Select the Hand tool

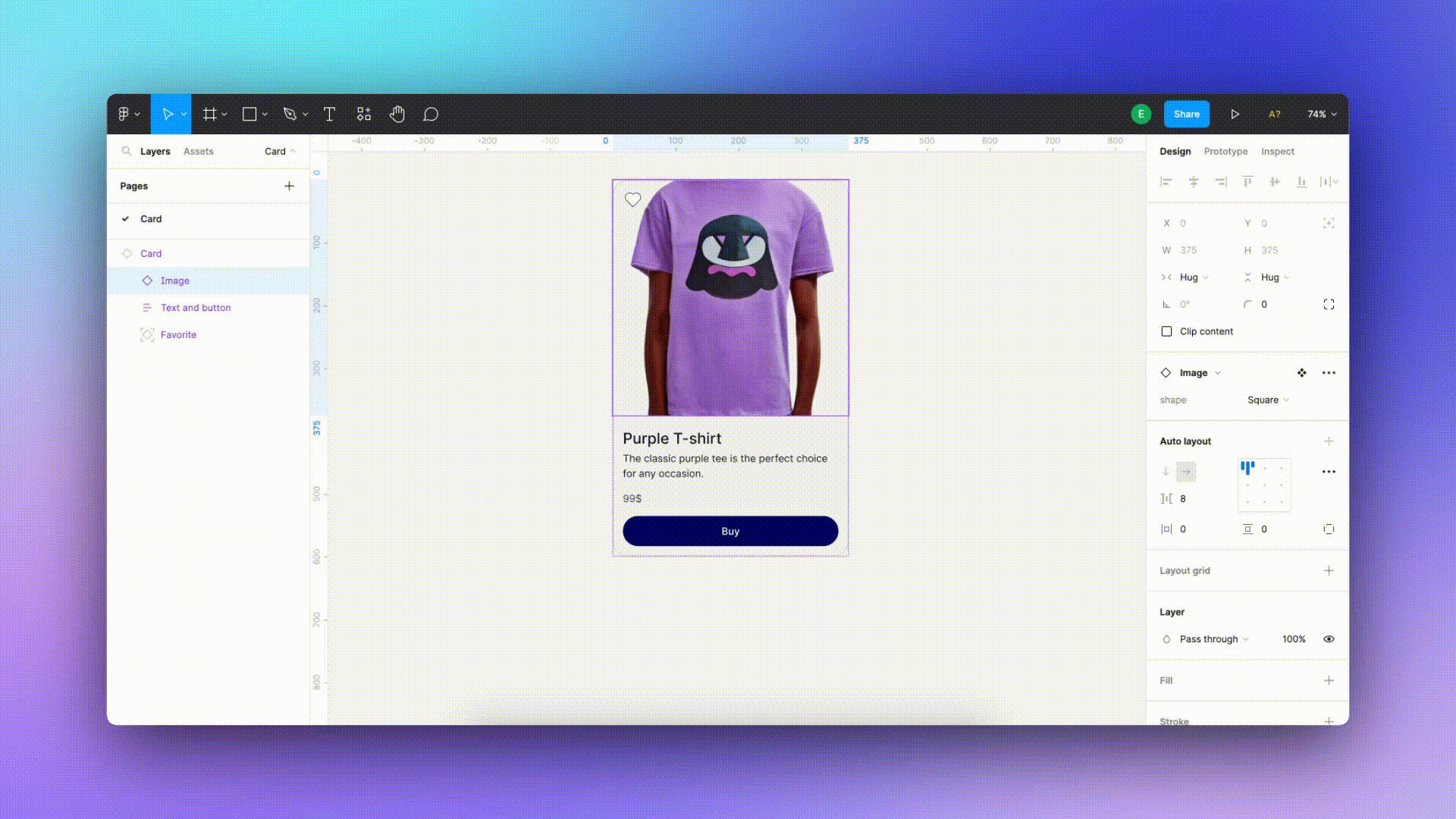point(397,115)
